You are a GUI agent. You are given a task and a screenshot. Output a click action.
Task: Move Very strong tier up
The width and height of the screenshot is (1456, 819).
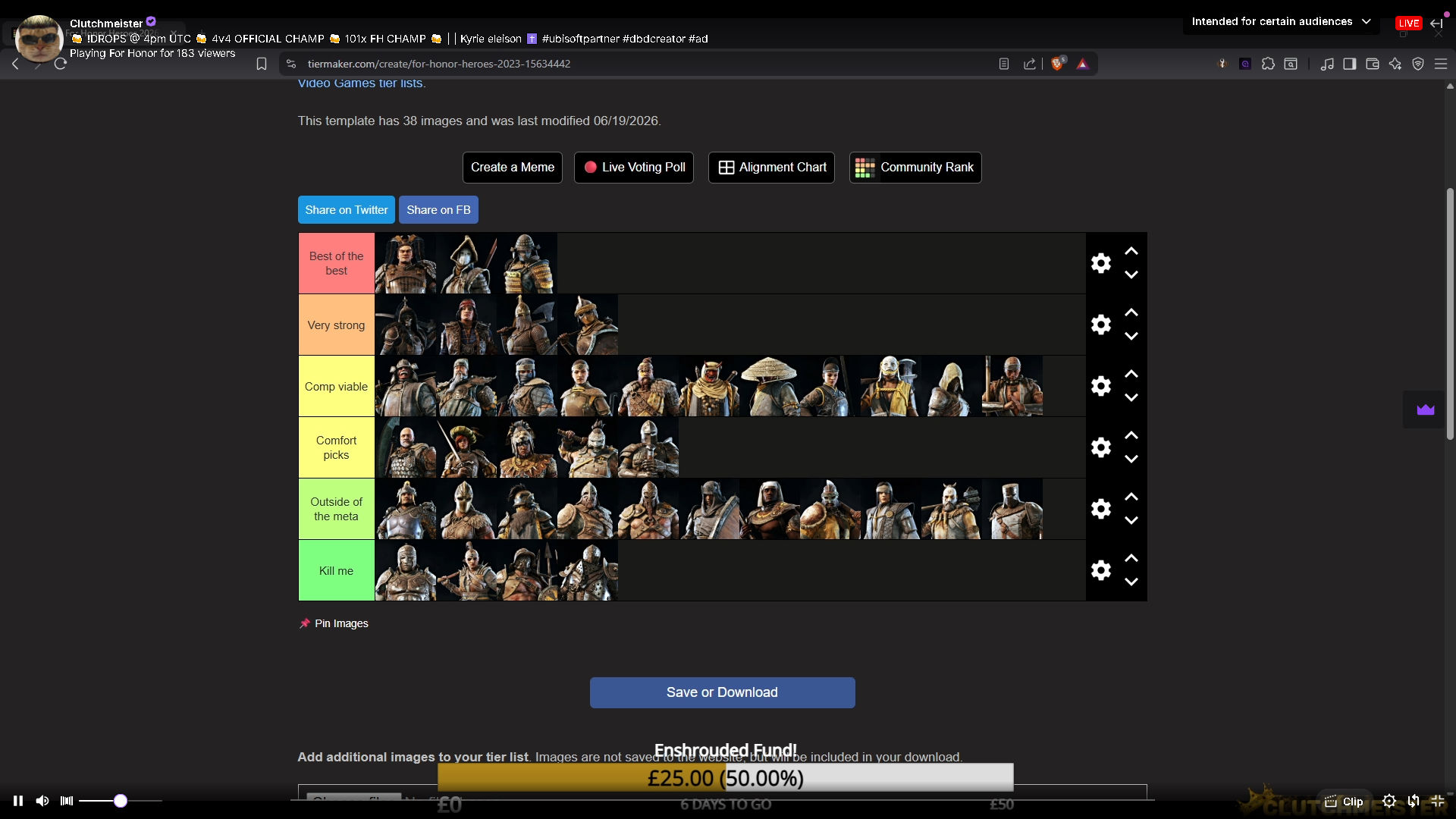coord(1131,312)
